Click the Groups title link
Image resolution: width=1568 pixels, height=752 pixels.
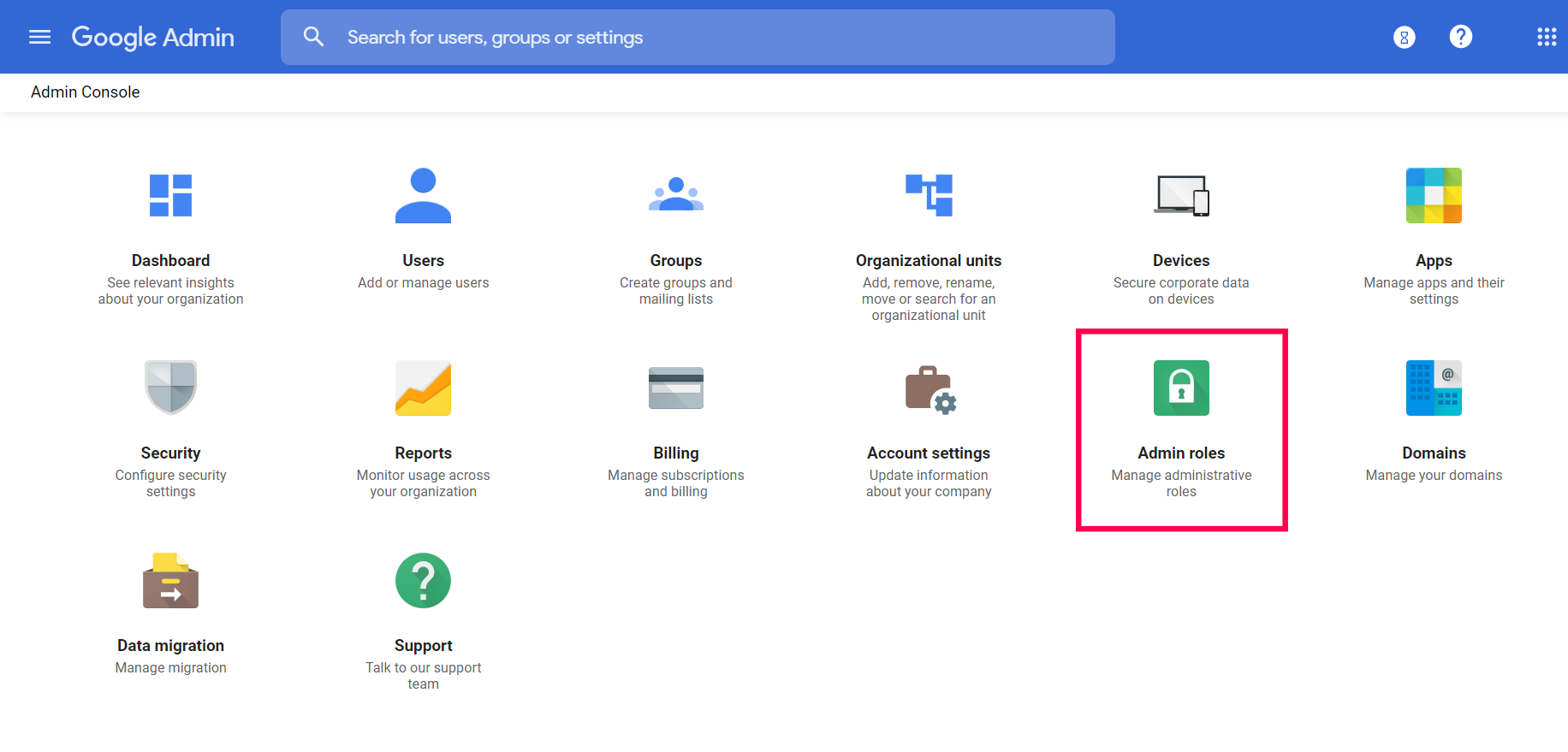[676, 261]
